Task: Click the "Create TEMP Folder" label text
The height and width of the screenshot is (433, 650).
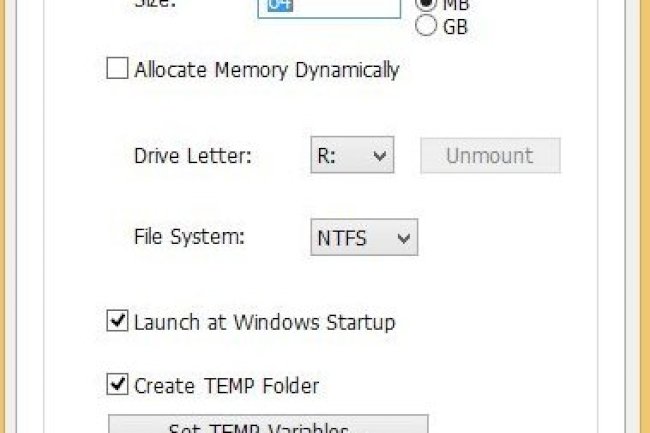Action: pos(226,385)
